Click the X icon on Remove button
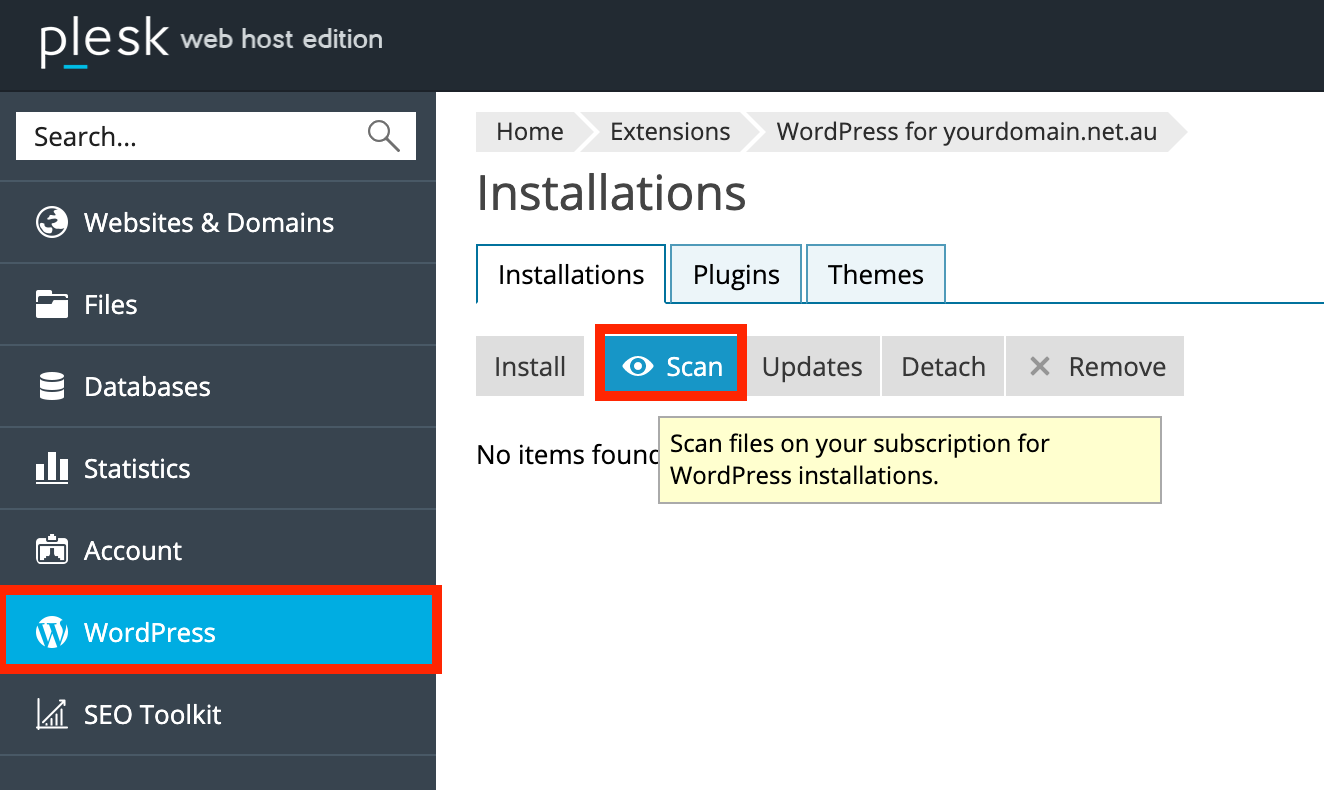This screenshot has height=790, width=1324. [x=1040, y=367]
